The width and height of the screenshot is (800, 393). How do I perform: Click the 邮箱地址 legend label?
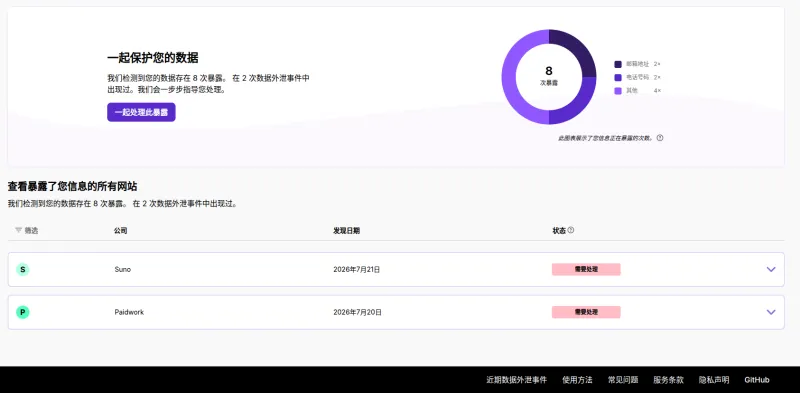[x=637, y=64]
